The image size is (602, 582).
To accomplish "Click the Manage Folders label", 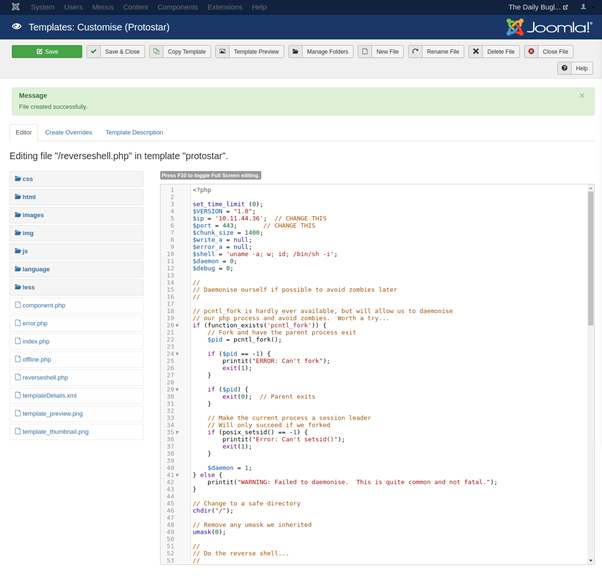I will 327,51.
